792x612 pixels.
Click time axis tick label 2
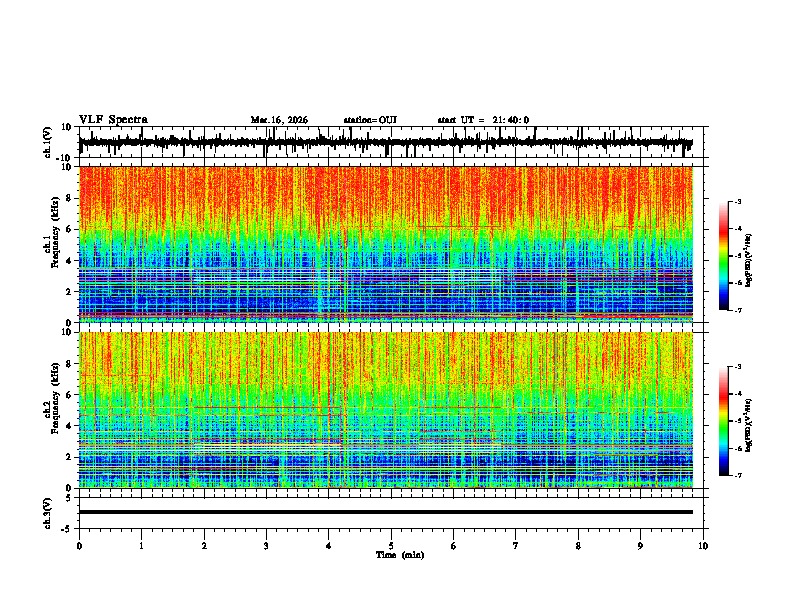coord(204,546)
